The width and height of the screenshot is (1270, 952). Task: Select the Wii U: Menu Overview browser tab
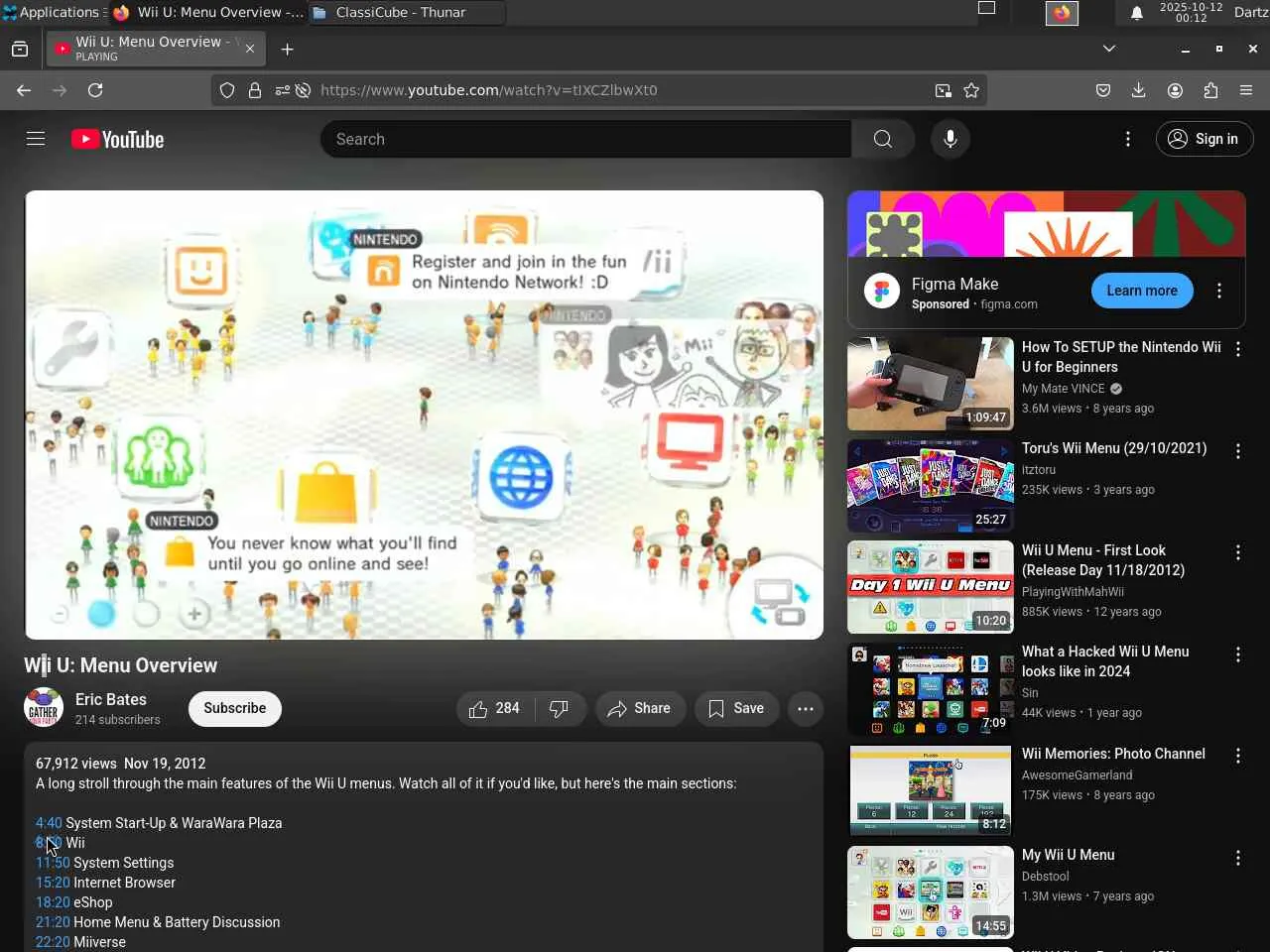155,49
